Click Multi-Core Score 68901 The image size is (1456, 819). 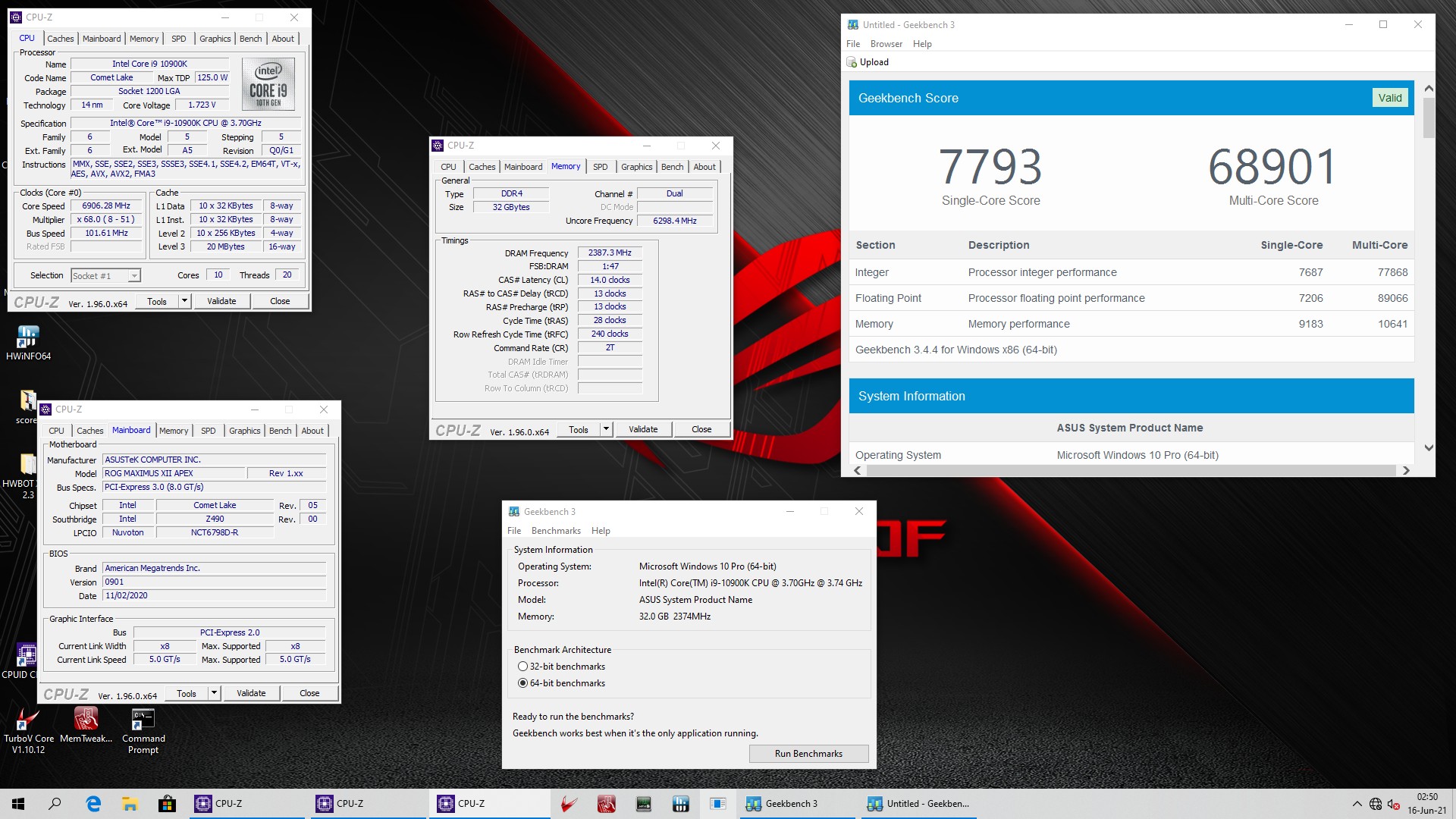[x=1273, y=167]
